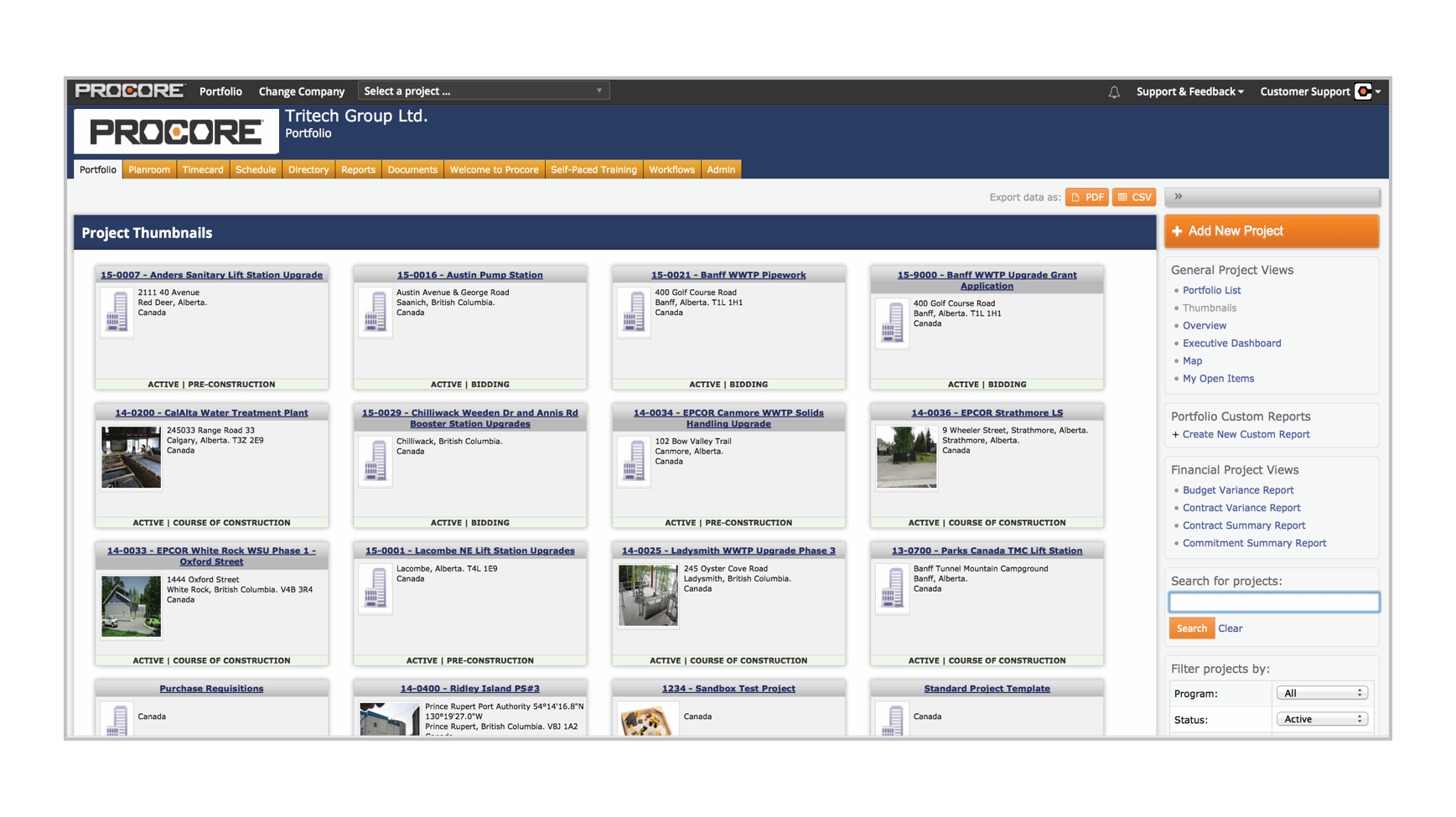
Task: Open the Documents tab
Action: point(412,169)
